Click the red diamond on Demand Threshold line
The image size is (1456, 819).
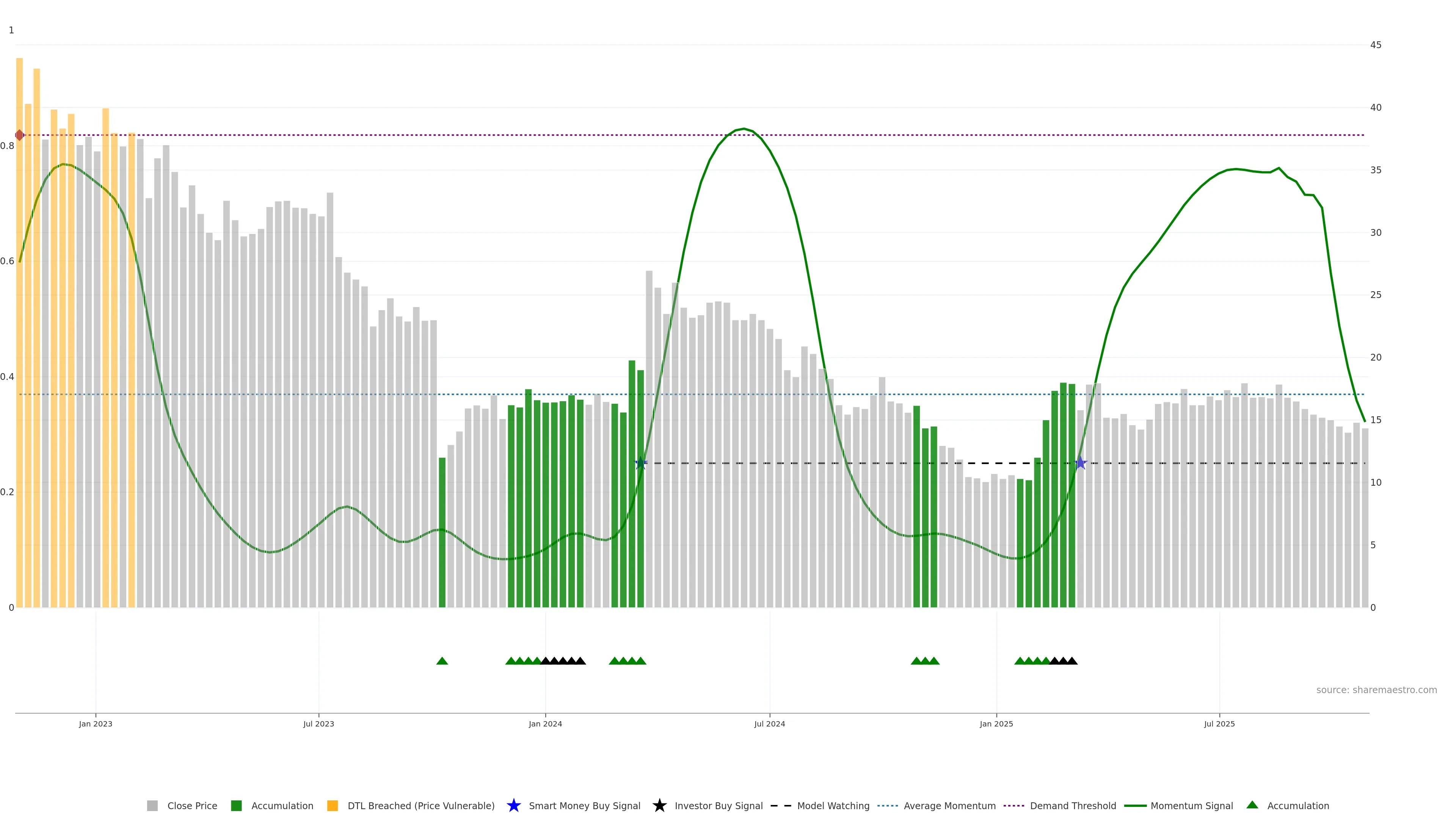(x=20, y=135)
